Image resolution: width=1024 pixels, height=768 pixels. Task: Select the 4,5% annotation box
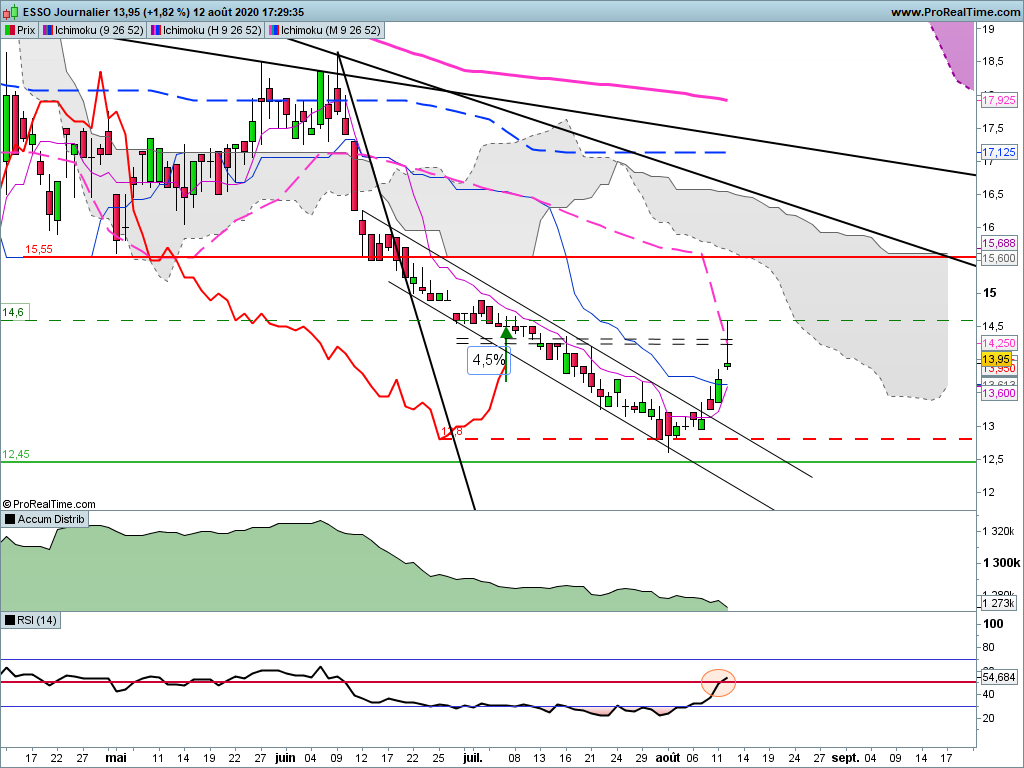point(488,360)
